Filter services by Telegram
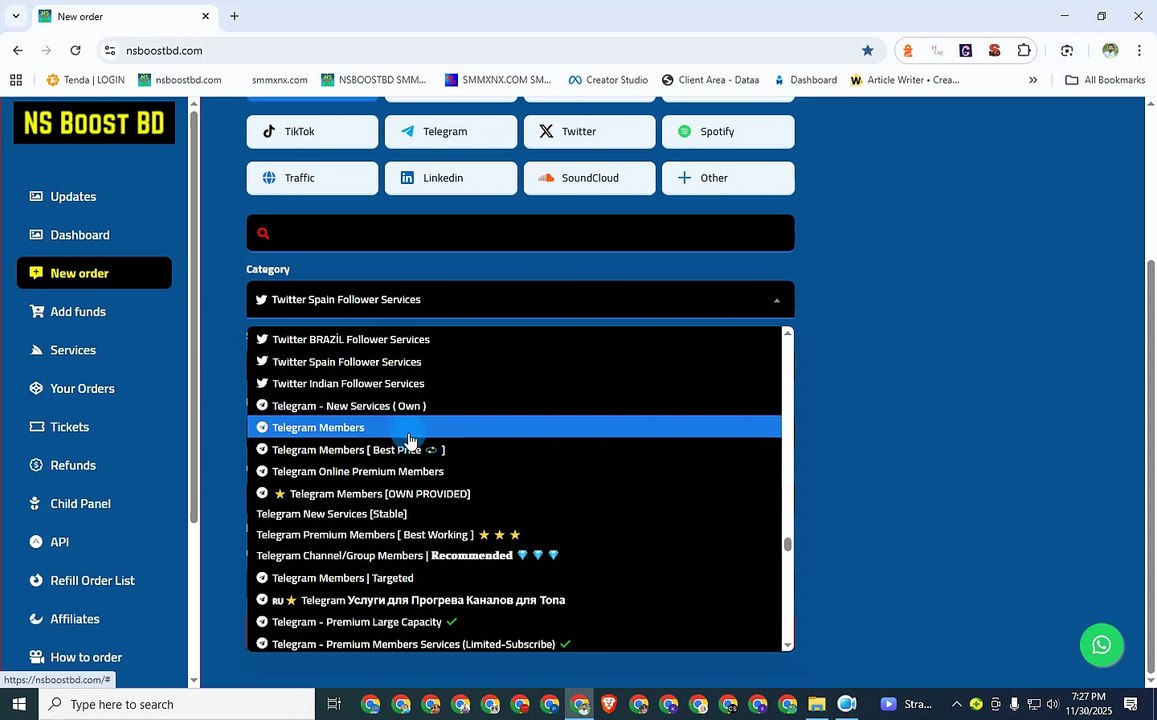1157x720 pixels. (x=451, y=131)
